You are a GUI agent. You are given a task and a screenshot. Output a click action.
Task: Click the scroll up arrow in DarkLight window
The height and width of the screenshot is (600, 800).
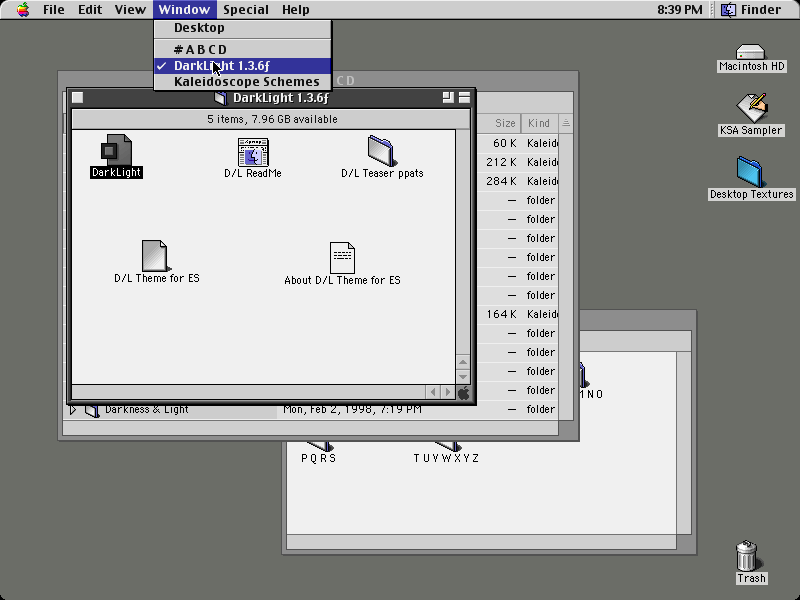point(463,362)
